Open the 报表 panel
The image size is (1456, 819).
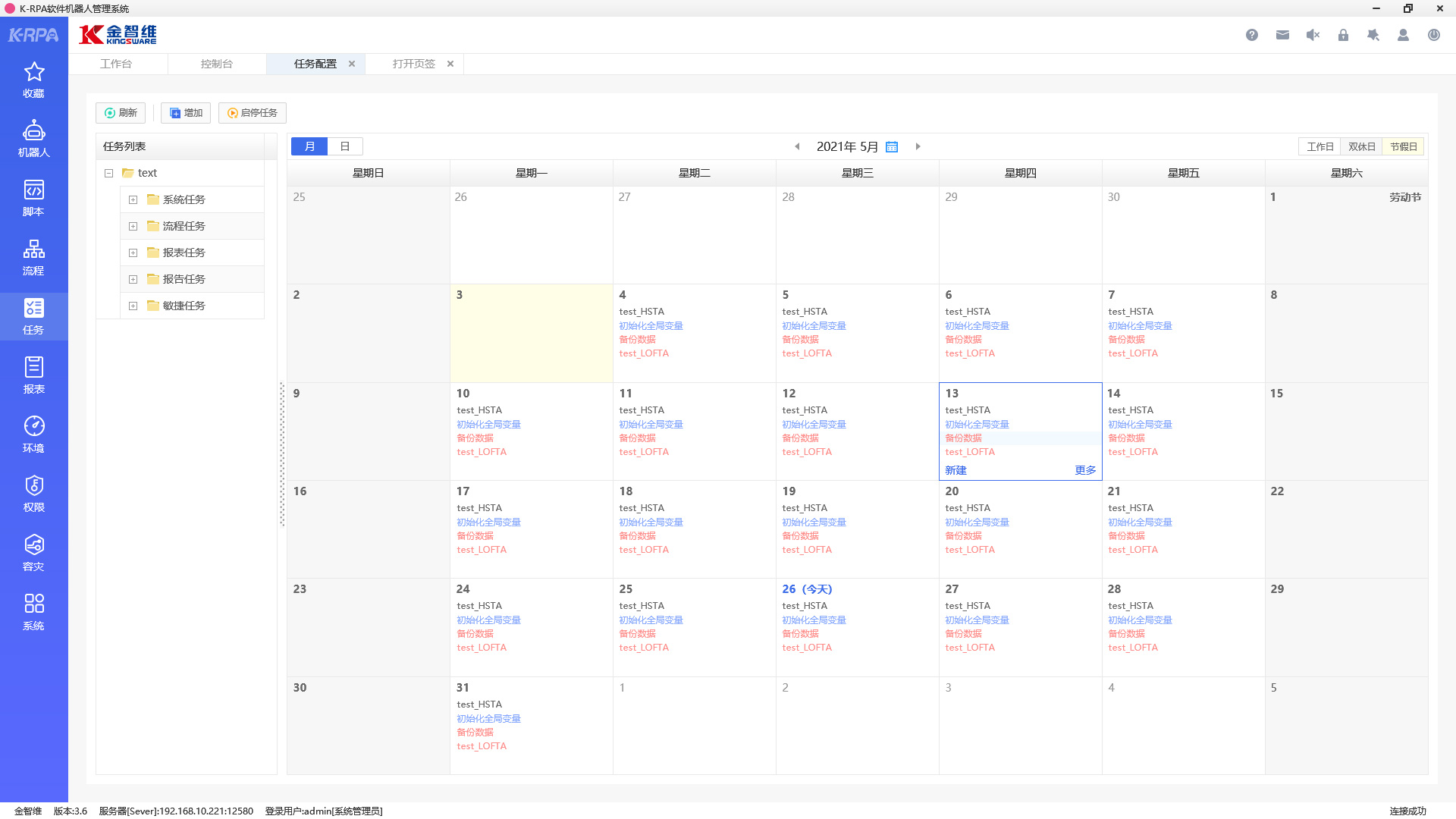click(x=35, y=376)
